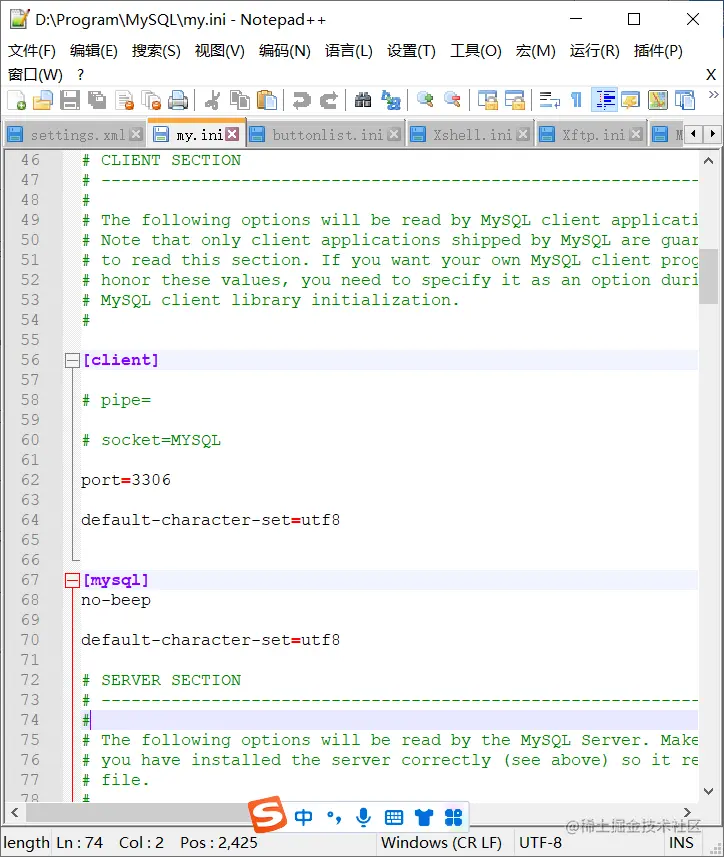Viewport: 724px width, 857px height.
Task: Click the Paste clipboard icon
Action: (267, 101)
